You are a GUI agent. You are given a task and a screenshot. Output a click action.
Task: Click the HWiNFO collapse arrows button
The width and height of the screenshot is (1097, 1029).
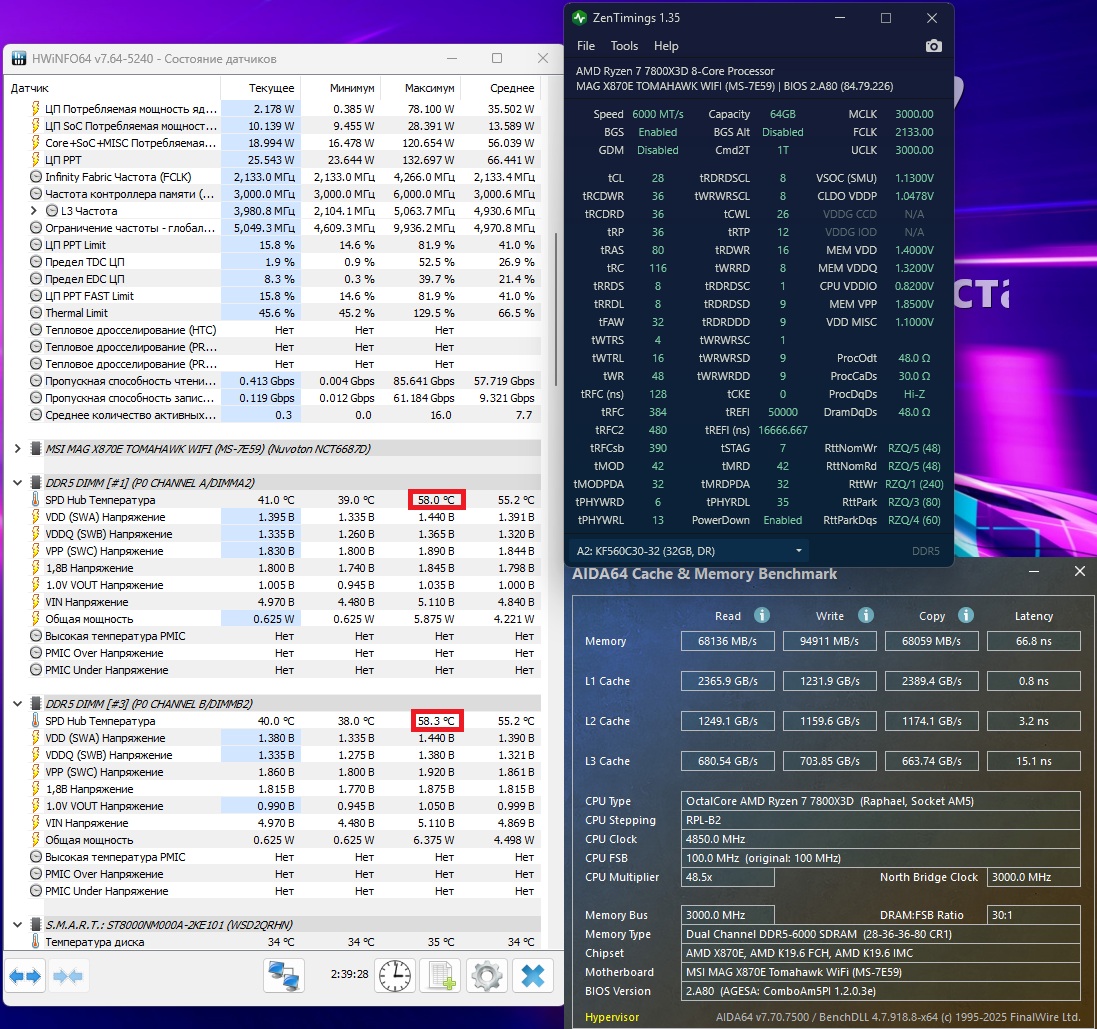(x=68, y=976)
